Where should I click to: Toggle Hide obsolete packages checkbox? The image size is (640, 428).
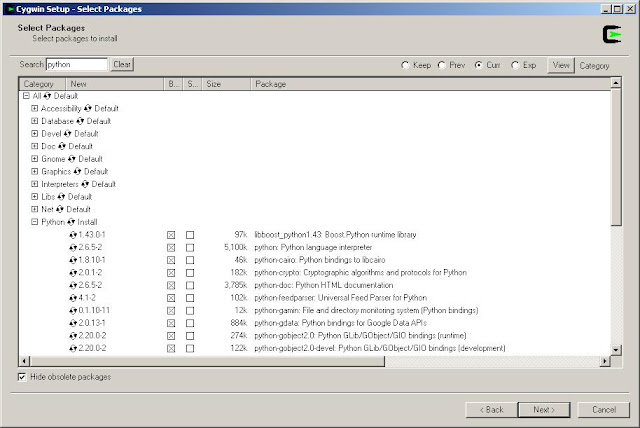22,377
